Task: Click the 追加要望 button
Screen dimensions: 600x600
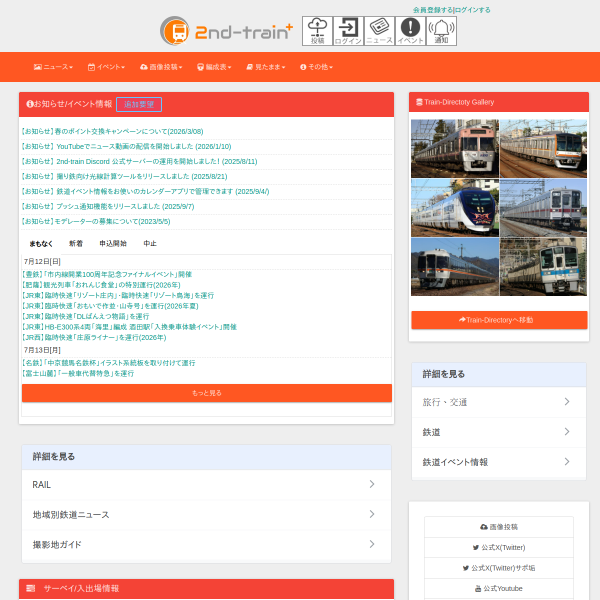Action: pyautogui.click(x=139, y=104)
